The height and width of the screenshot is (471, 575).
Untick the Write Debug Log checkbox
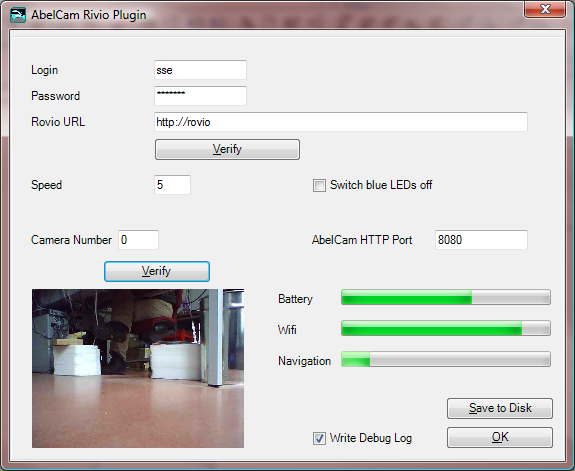pos(319,438)
